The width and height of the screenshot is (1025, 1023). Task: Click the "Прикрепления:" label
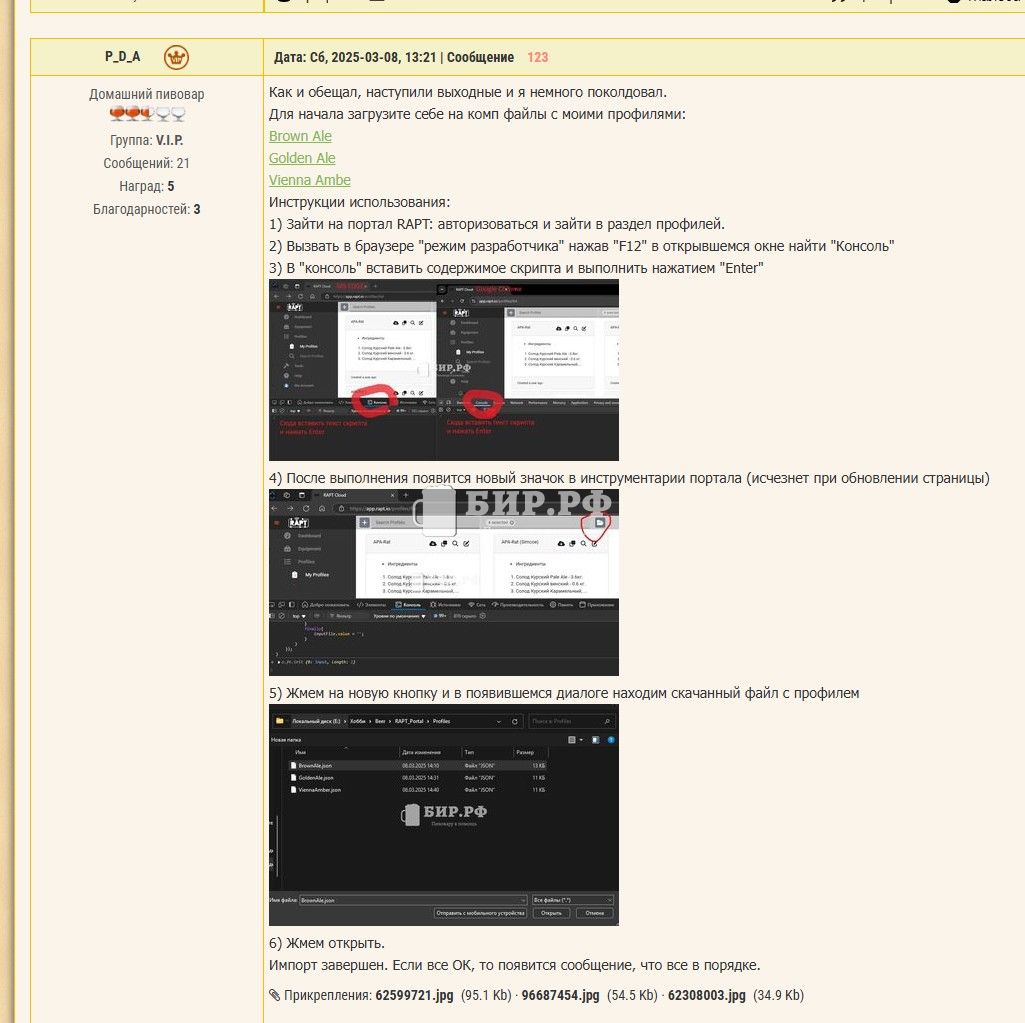click(328, 996)
